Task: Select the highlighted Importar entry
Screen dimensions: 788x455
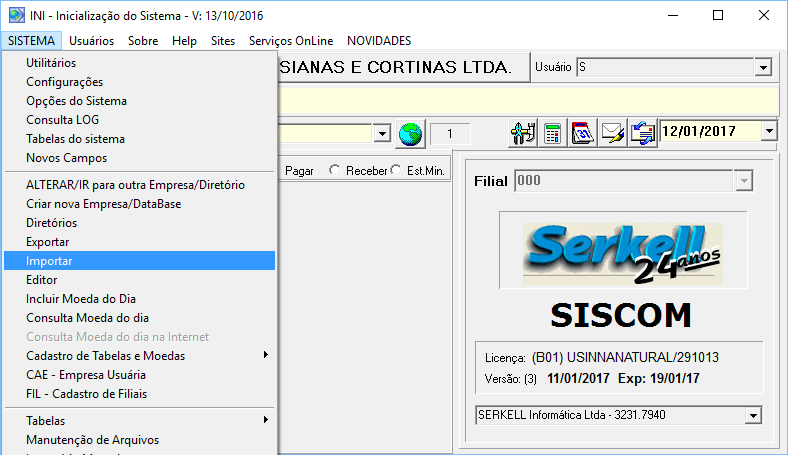Action: click(140, 261)
